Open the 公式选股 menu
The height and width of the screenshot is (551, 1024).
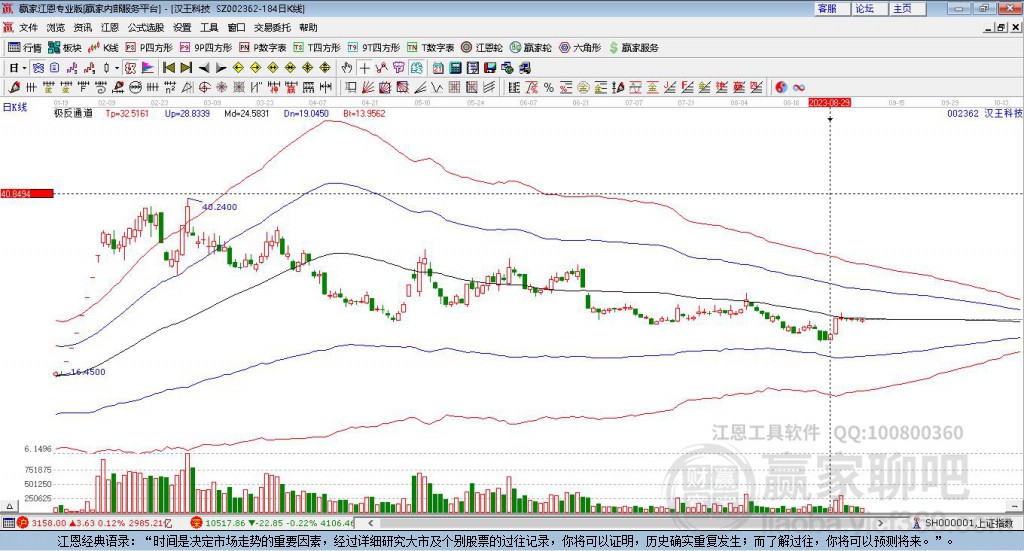[x=146, y=27]
